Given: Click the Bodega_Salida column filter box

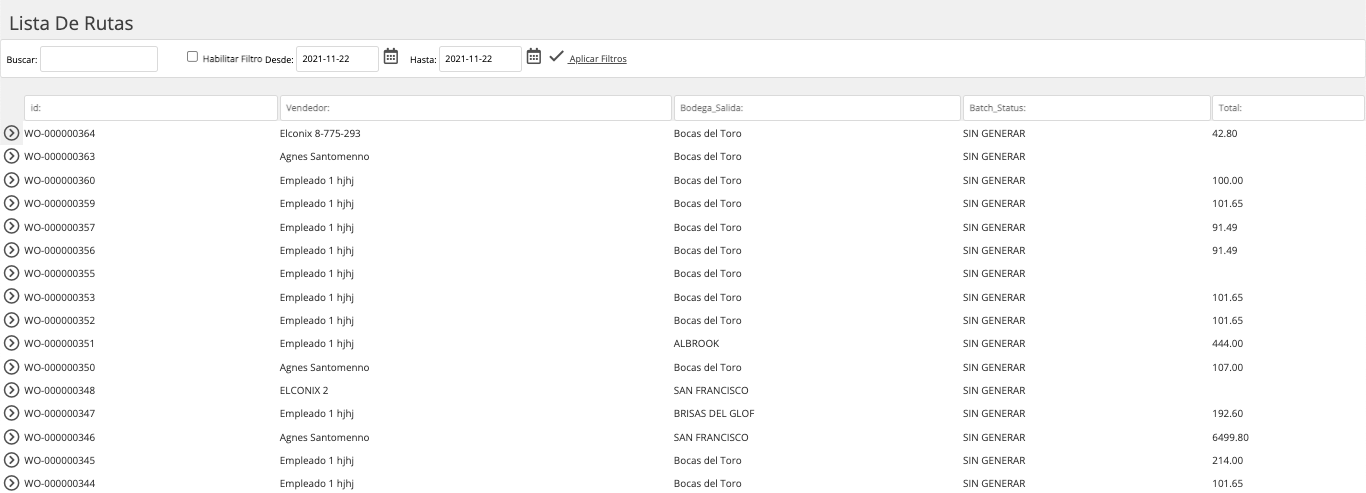Looking at the screenshot, I should pyautogui.click(x=817, y=107).
